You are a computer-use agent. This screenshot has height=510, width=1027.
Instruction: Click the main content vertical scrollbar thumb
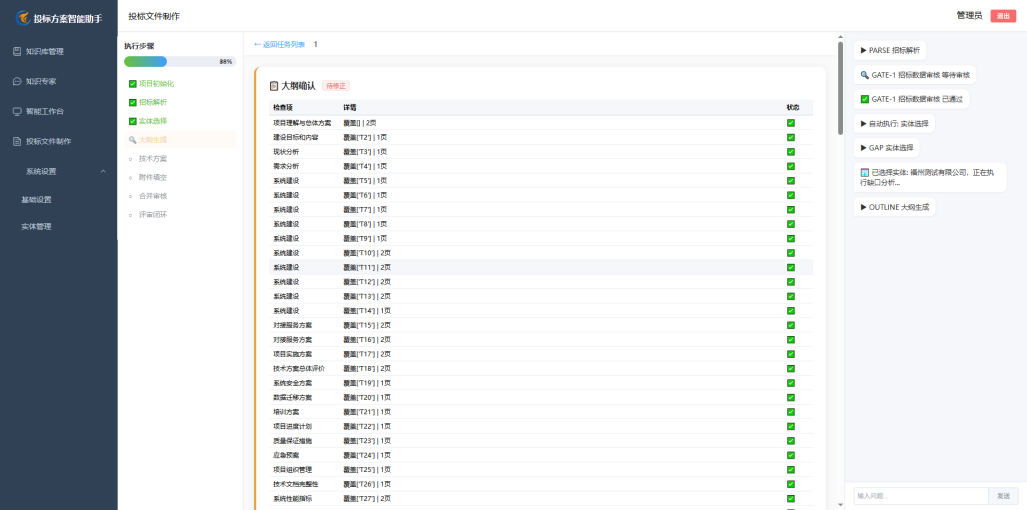pyautogui.click(x=840, y=88)
